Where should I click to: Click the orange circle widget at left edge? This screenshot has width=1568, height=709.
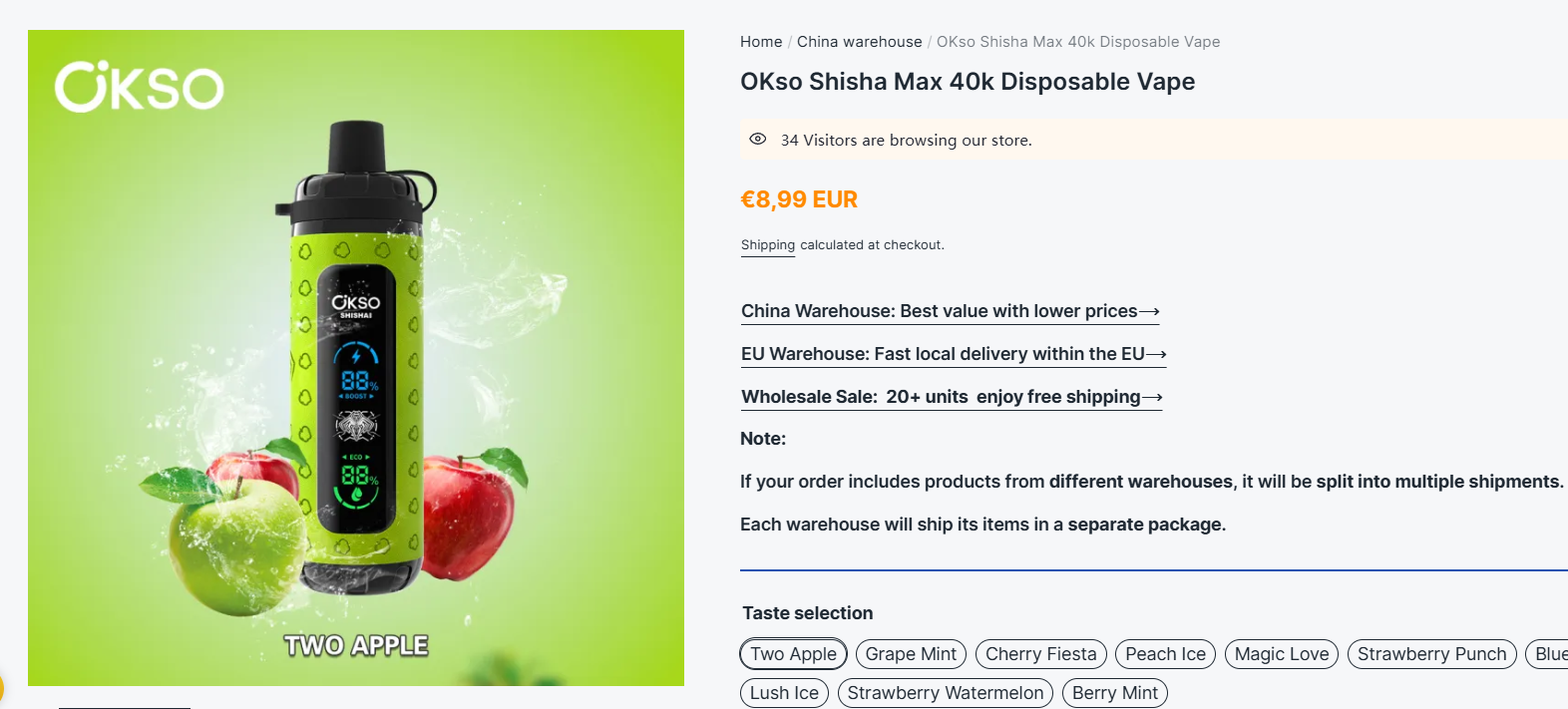click(x=1, y=689)
